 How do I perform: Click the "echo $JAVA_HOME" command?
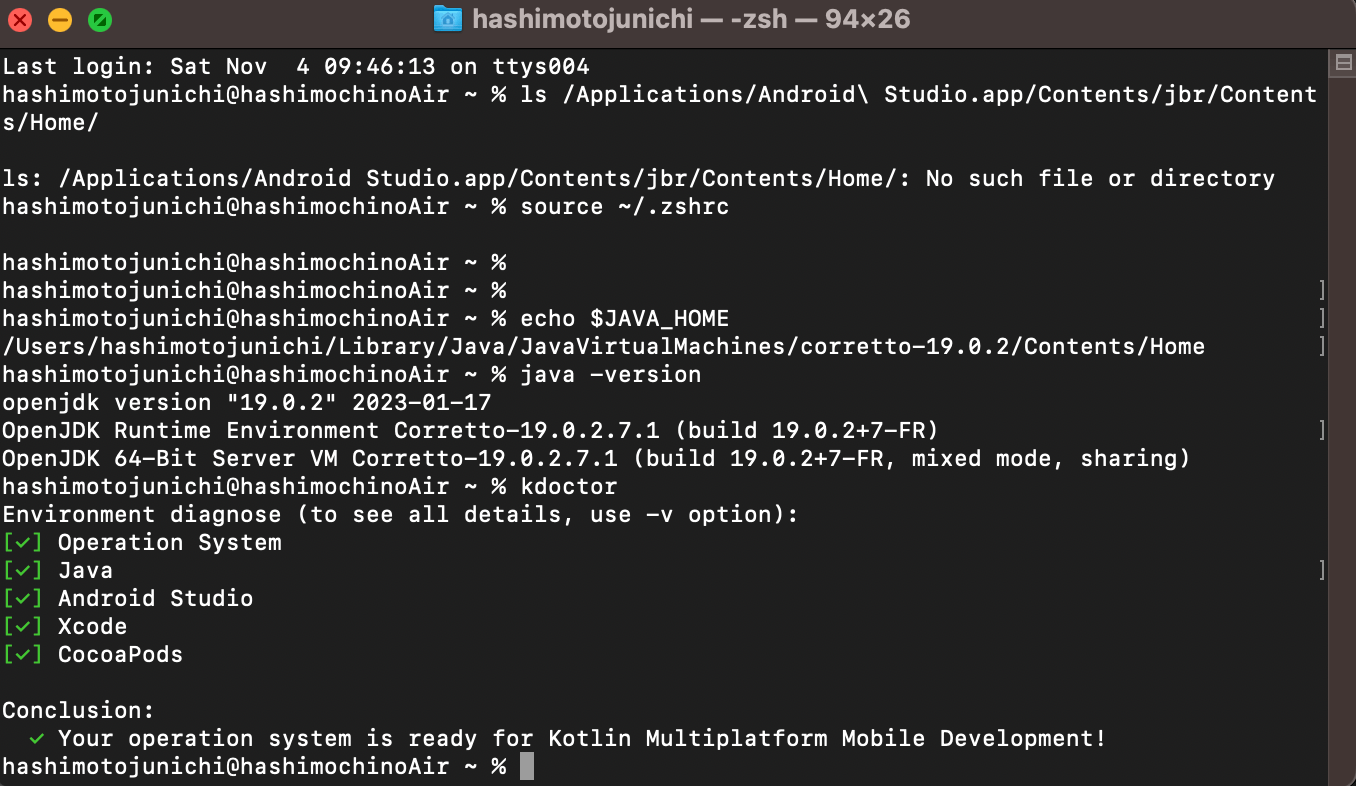click(625, 319)
